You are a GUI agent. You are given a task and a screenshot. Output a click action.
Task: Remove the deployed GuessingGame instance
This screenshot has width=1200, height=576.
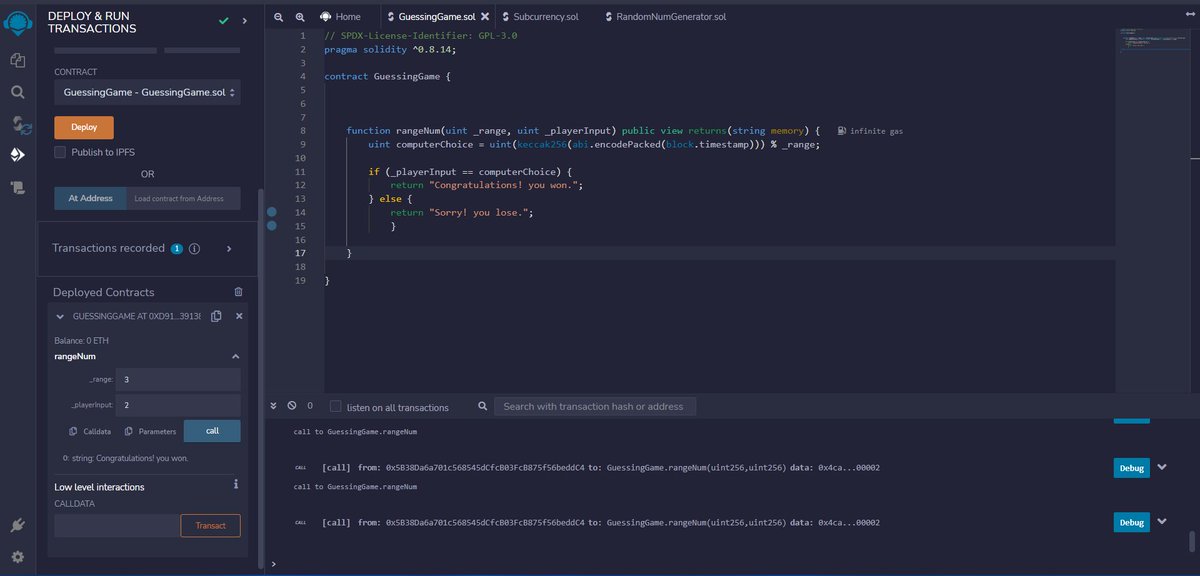click(x=239, y=316)
